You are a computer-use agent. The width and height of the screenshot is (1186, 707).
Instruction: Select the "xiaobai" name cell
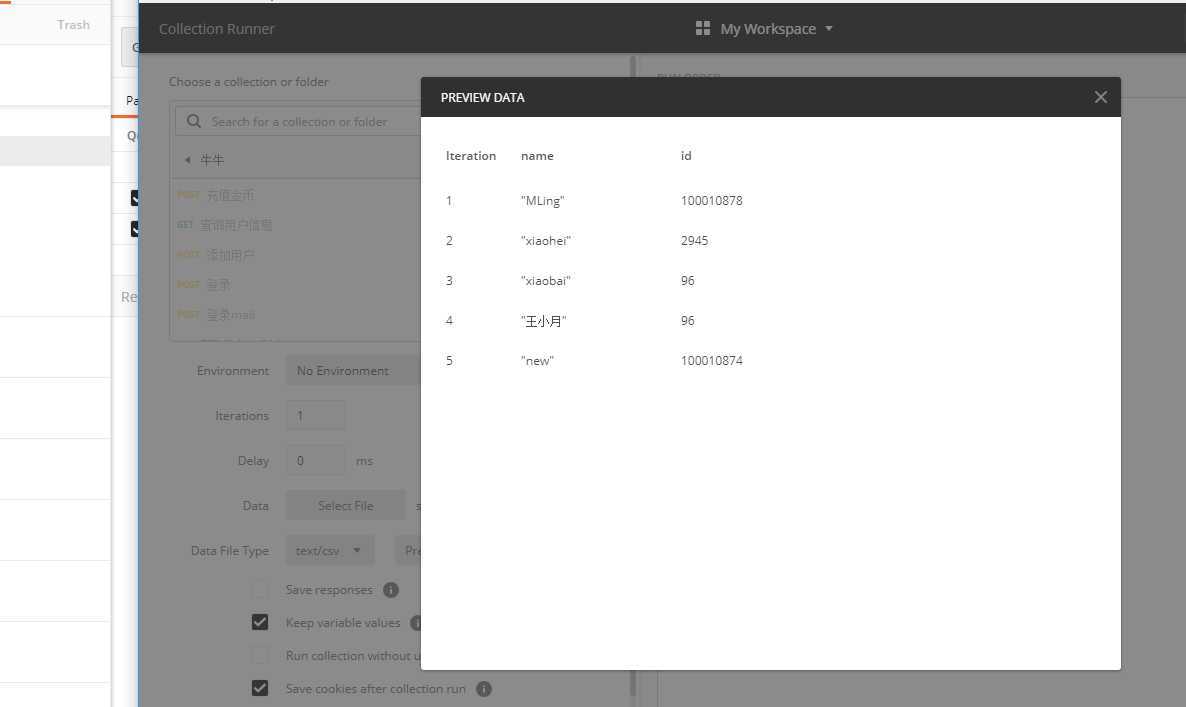[x=545, y=281]
